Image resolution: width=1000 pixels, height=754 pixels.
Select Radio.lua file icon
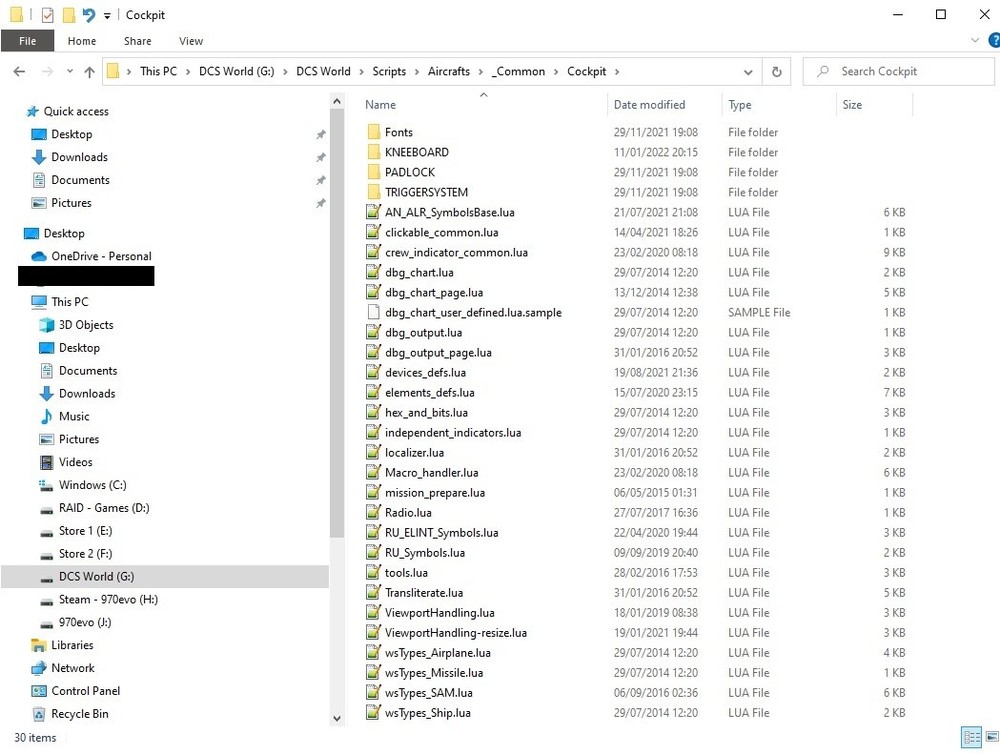click(x=374, y=512)
